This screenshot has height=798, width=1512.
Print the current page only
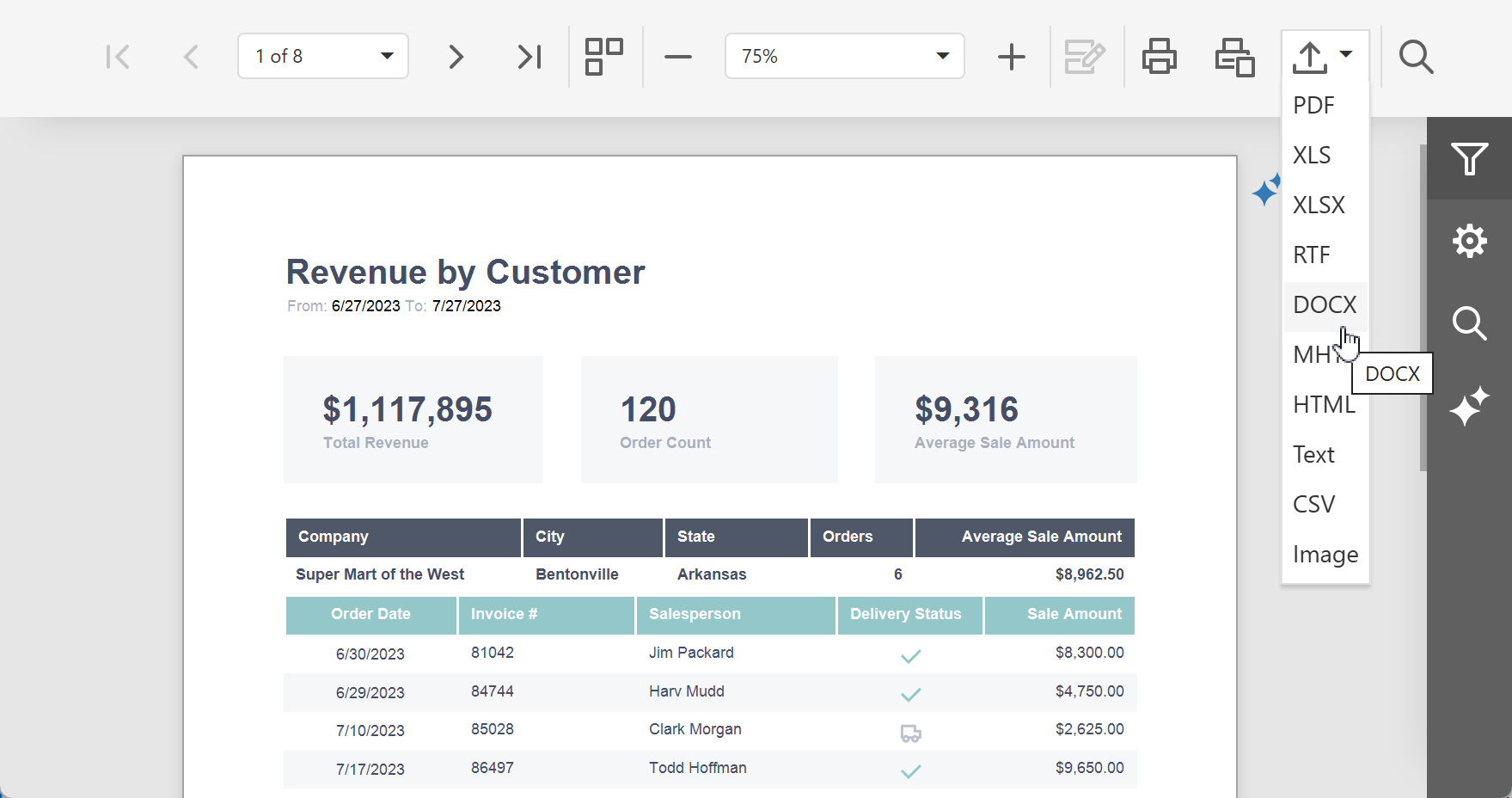[x=1234, y=57]
